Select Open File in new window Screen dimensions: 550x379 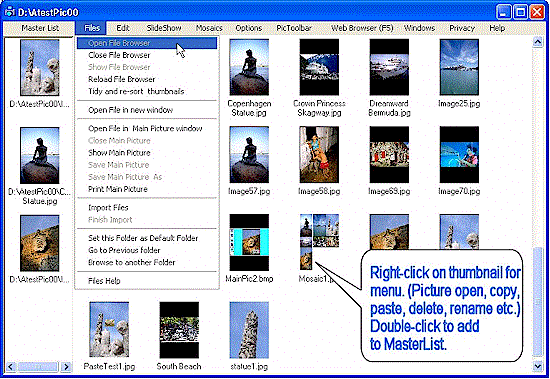147,110
